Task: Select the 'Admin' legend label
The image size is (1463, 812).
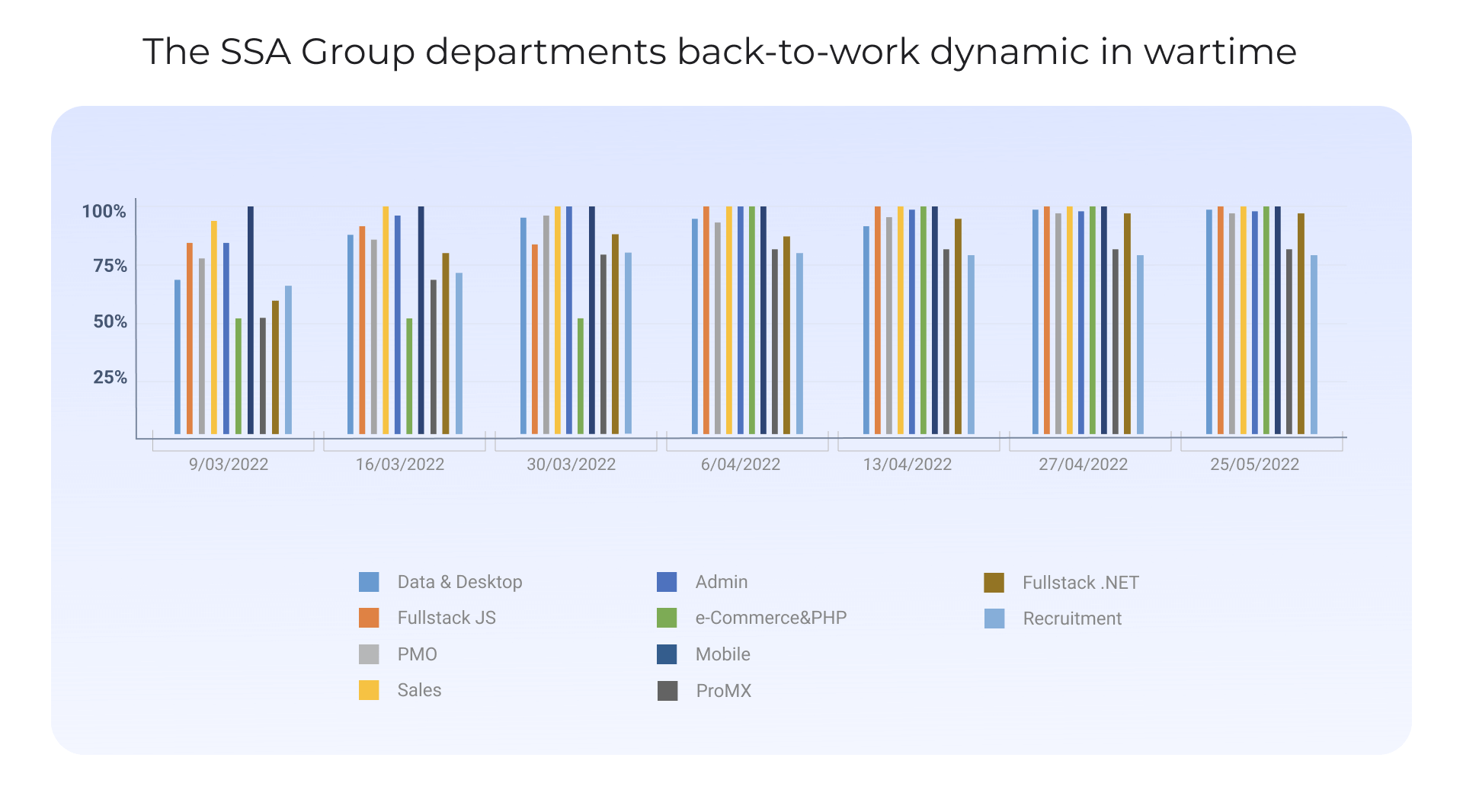Action: [721, 582]
